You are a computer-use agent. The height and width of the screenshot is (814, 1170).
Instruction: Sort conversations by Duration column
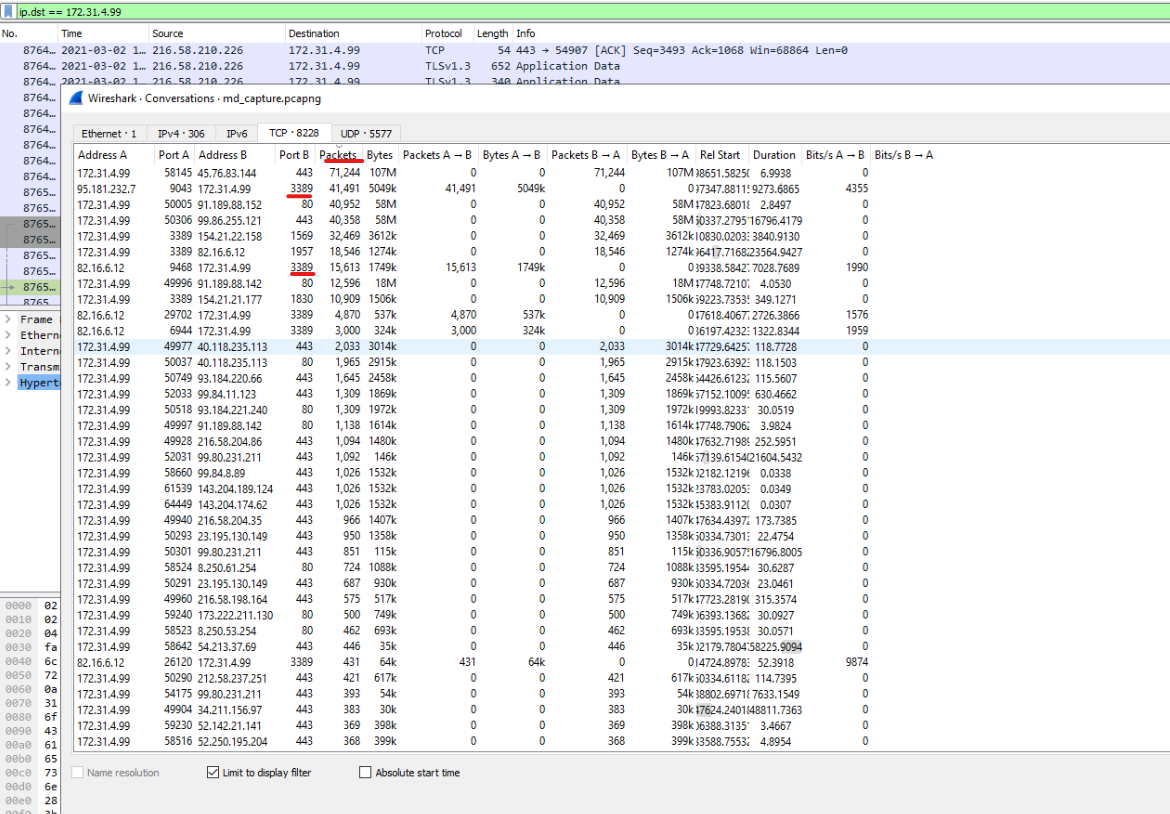click(773, 155)
